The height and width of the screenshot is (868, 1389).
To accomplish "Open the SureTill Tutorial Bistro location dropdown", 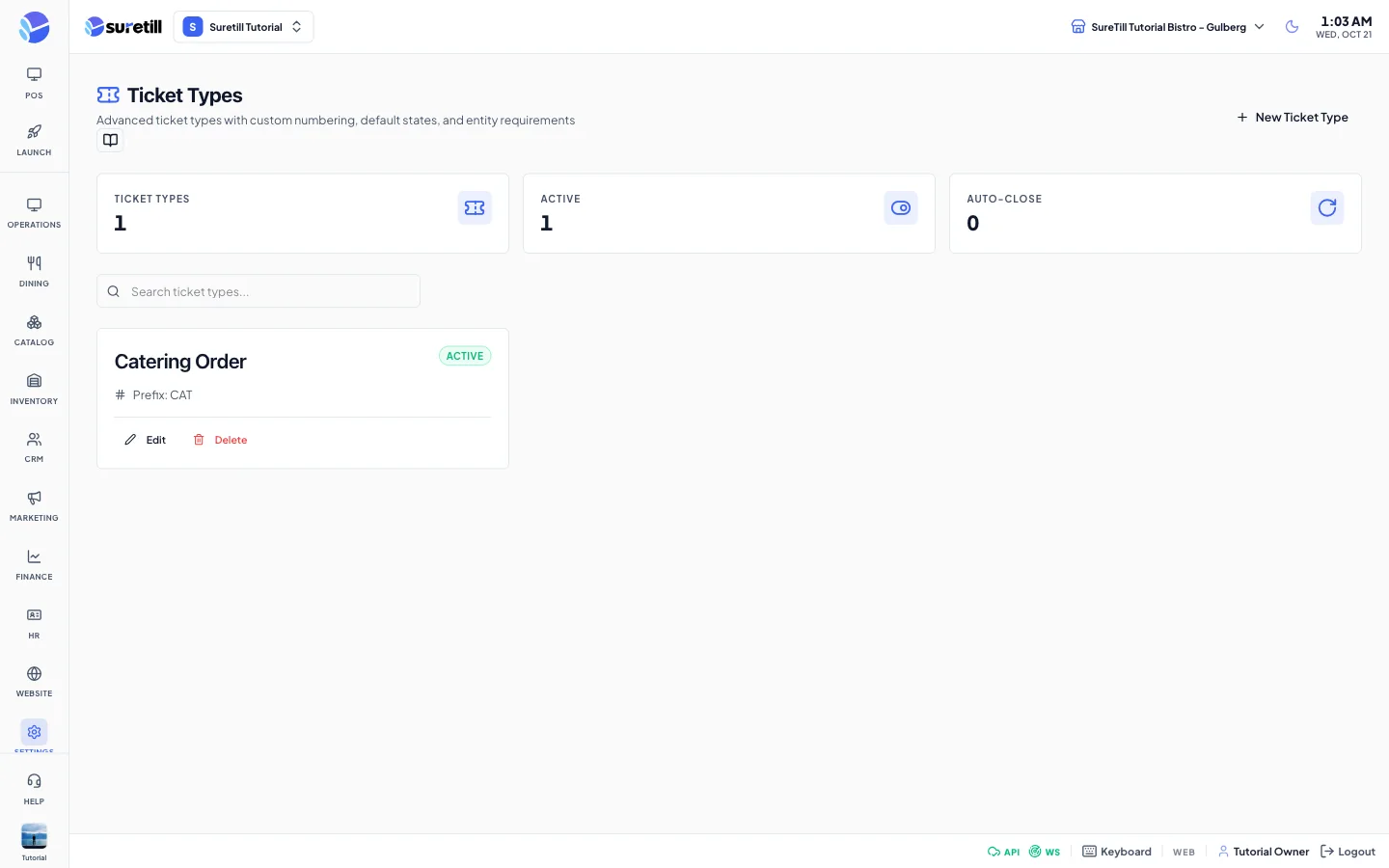I will pos(1167,27).
